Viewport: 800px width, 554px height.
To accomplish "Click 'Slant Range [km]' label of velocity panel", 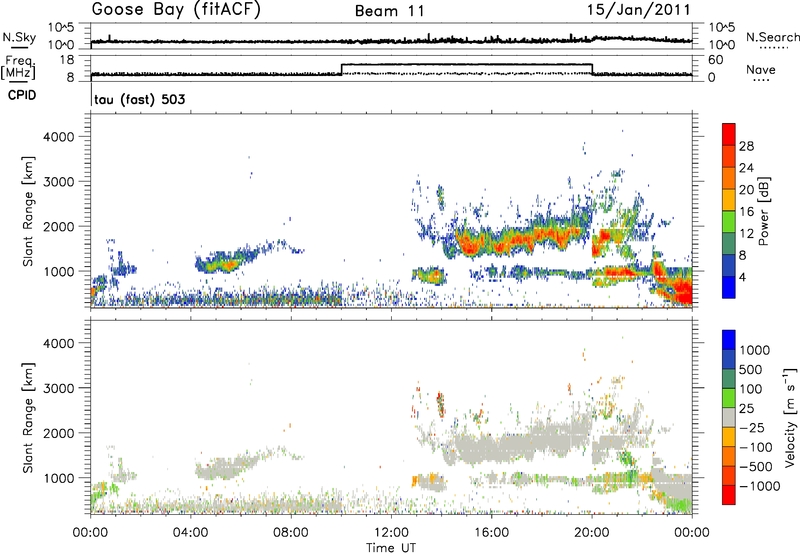I will coord(28,417).
